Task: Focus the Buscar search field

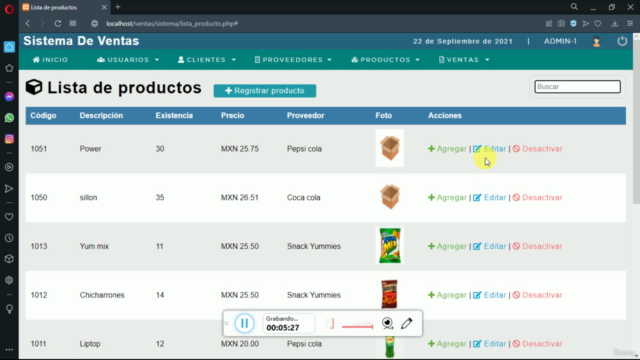Action: 578,87
